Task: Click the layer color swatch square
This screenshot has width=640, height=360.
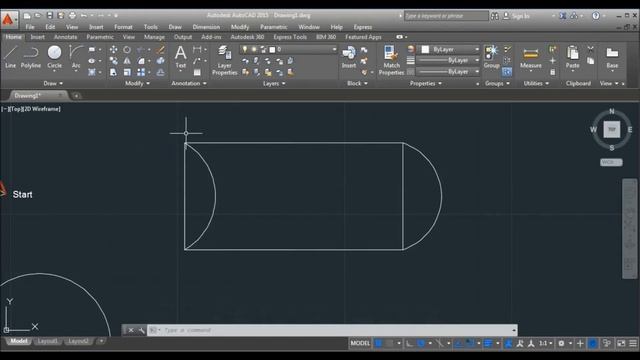Action: click(272, 49)
